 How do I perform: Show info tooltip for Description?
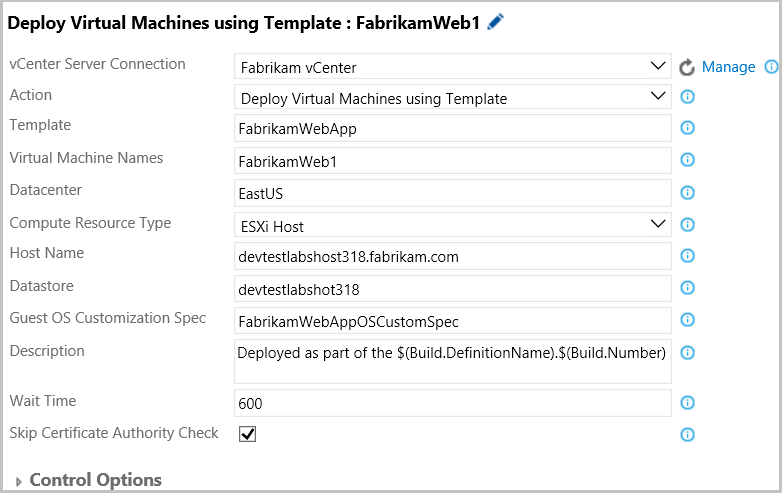[688, 353]
